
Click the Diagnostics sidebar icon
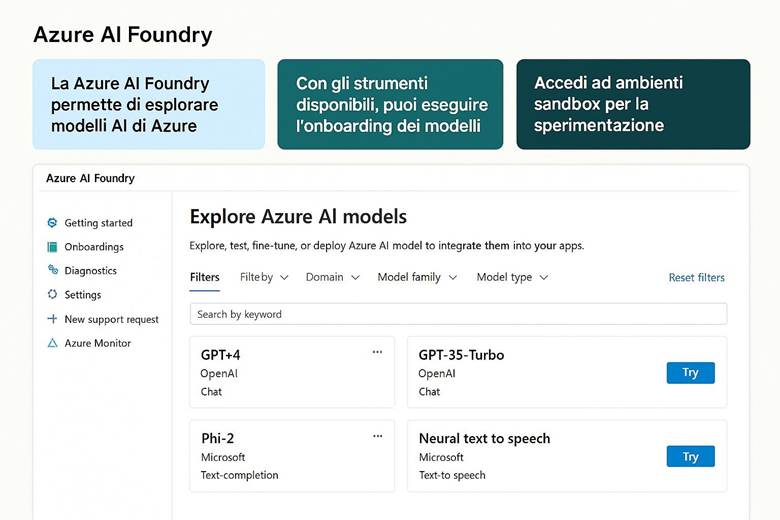[x=52, y=270]
